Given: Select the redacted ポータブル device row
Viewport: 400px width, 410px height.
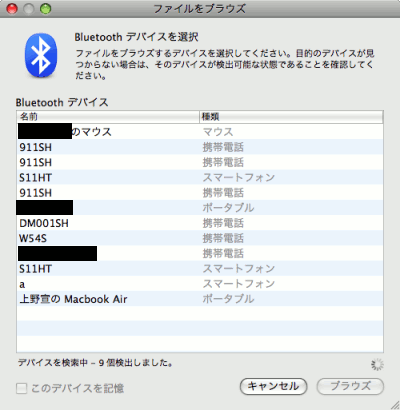Looking at the screenshot, I should pyautogui.click(x=200, y=208).
